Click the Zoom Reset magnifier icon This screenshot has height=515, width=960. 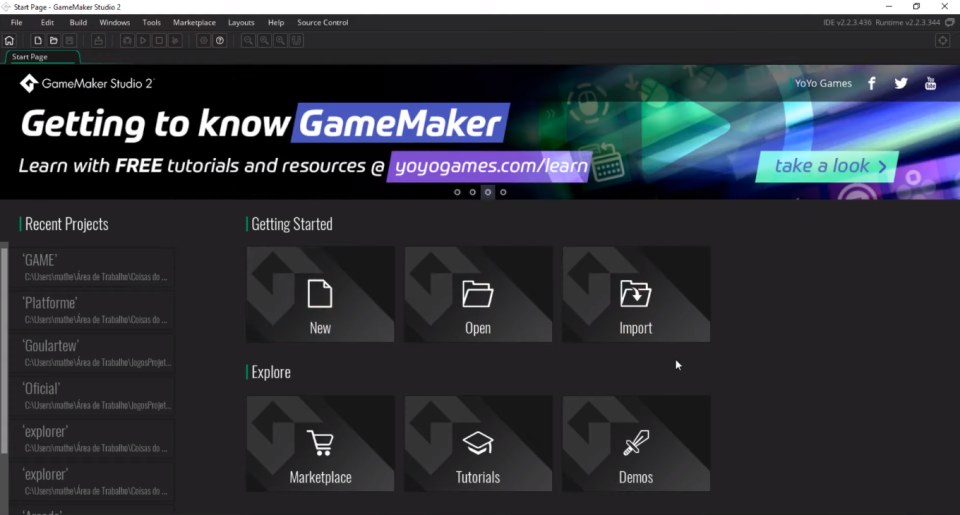coord(264,40)
